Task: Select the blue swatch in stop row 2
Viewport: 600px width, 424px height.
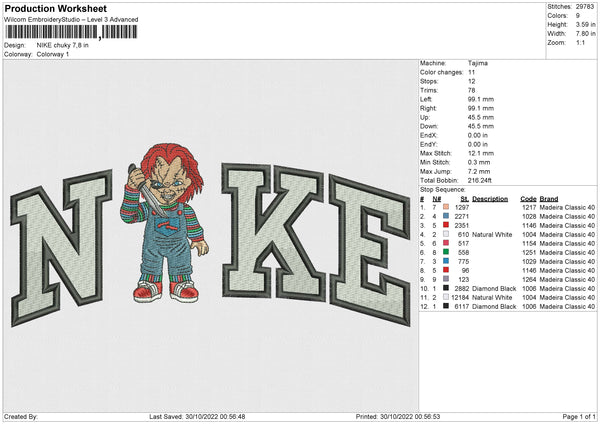Action: point(445,216)
